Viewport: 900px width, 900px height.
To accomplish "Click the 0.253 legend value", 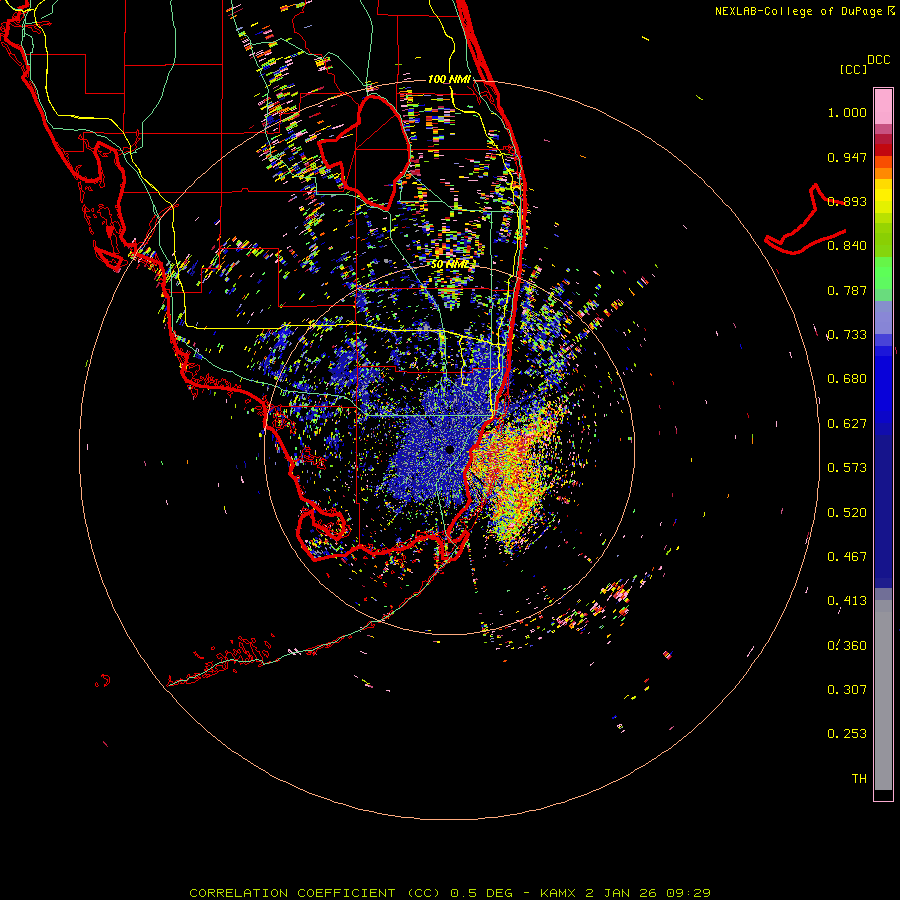I will pos(847,734).
